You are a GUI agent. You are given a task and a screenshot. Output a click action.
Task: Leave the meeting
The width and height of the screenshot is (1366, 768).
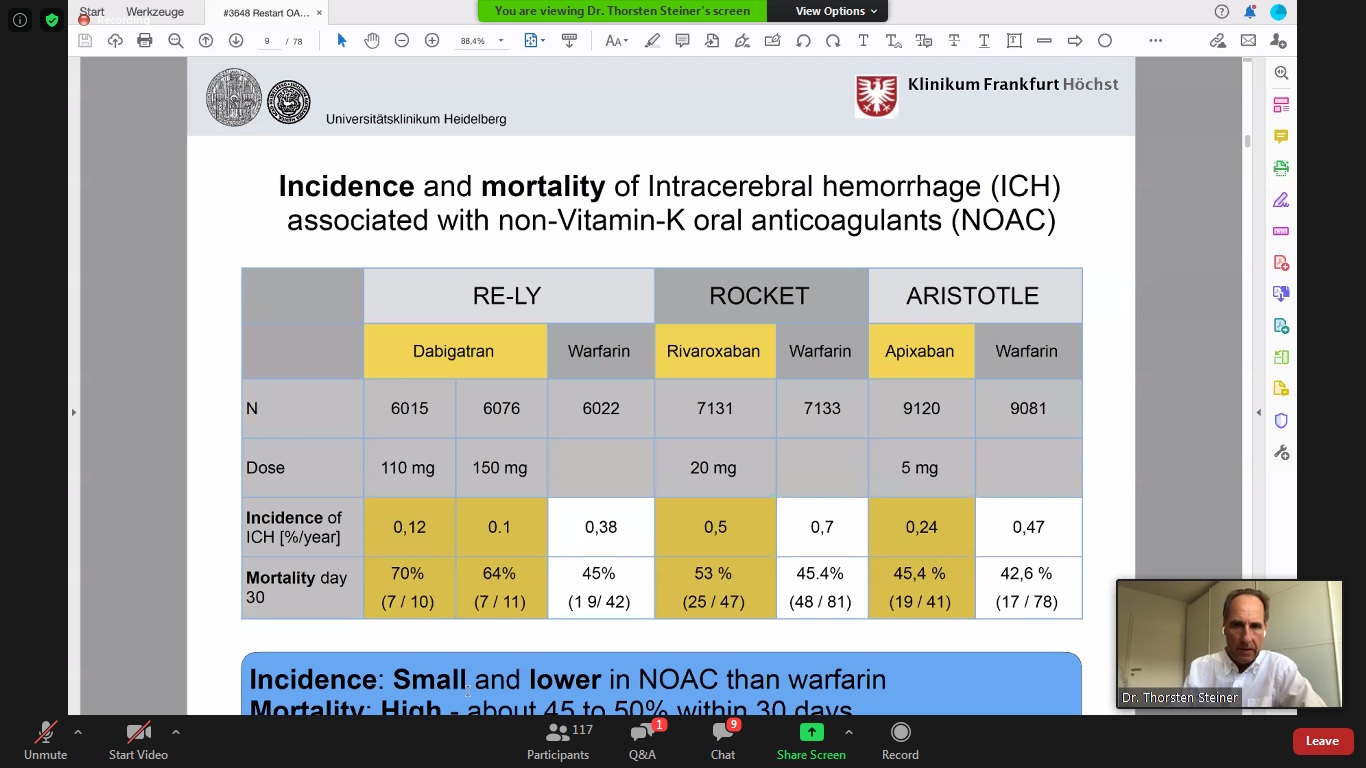(x=1322, y=741)
